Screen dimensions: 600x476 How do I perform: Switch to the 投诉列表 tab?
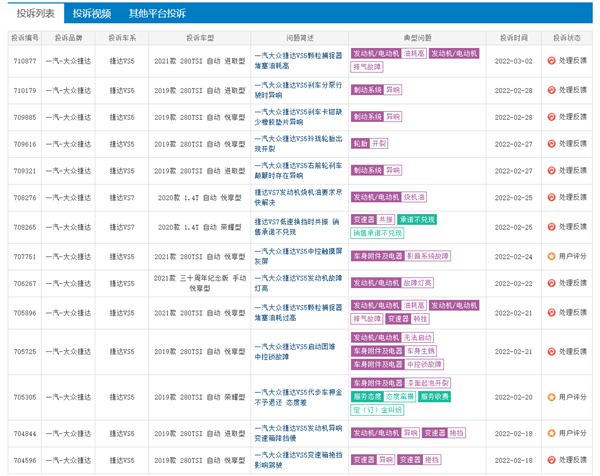[x=36, y=13]
